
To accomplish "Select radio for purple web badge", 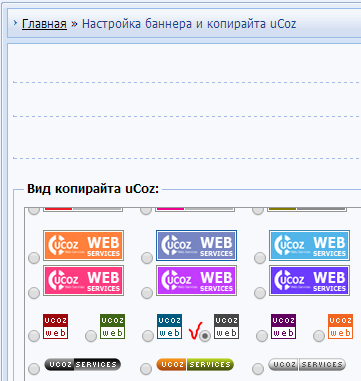I will pos(262,336).
